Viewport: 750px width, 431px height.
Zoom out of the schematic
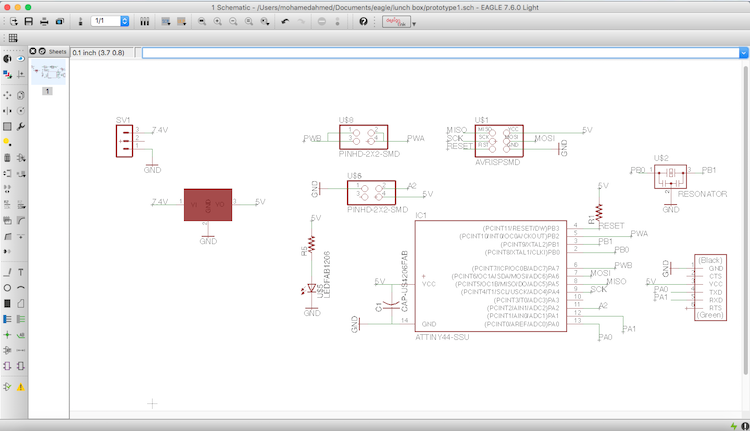pos(233,22)
